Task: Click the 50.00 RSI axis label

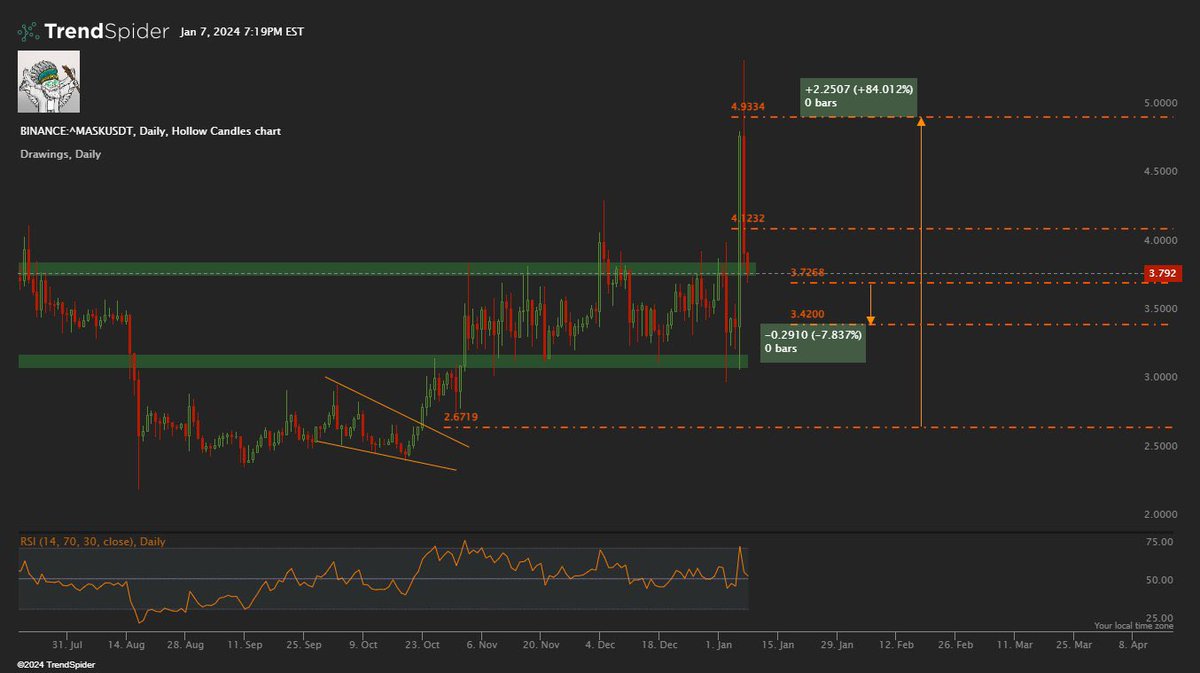Action: point(1161,580)
